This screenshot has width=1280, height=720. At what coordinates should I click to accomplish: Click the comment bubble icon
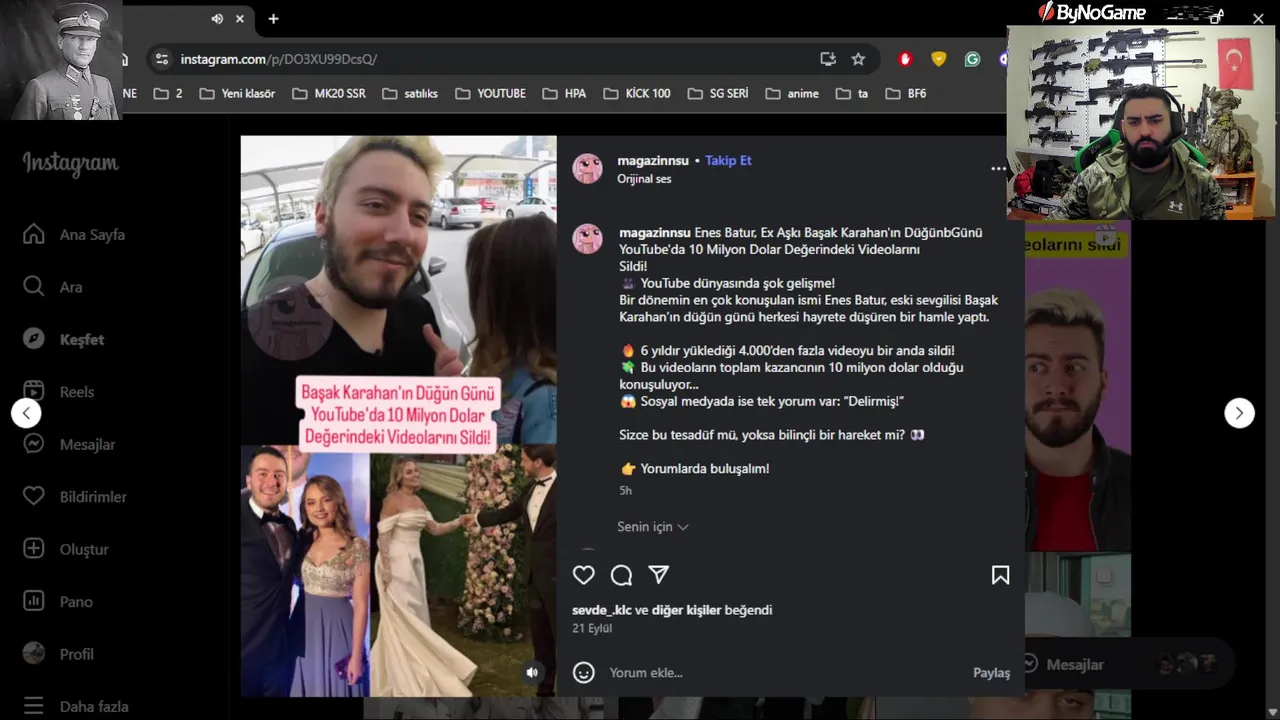click(x=621, y=575)
